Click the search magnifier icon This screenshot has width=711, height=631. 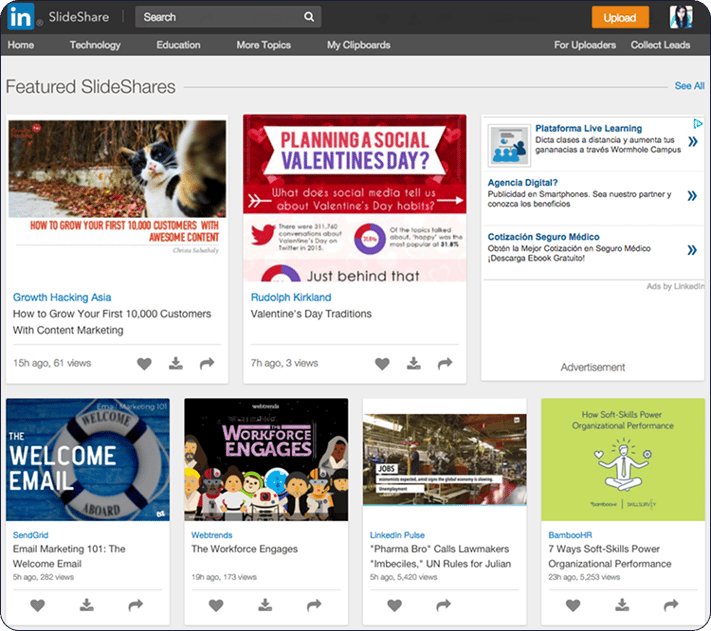click(309, 17)
